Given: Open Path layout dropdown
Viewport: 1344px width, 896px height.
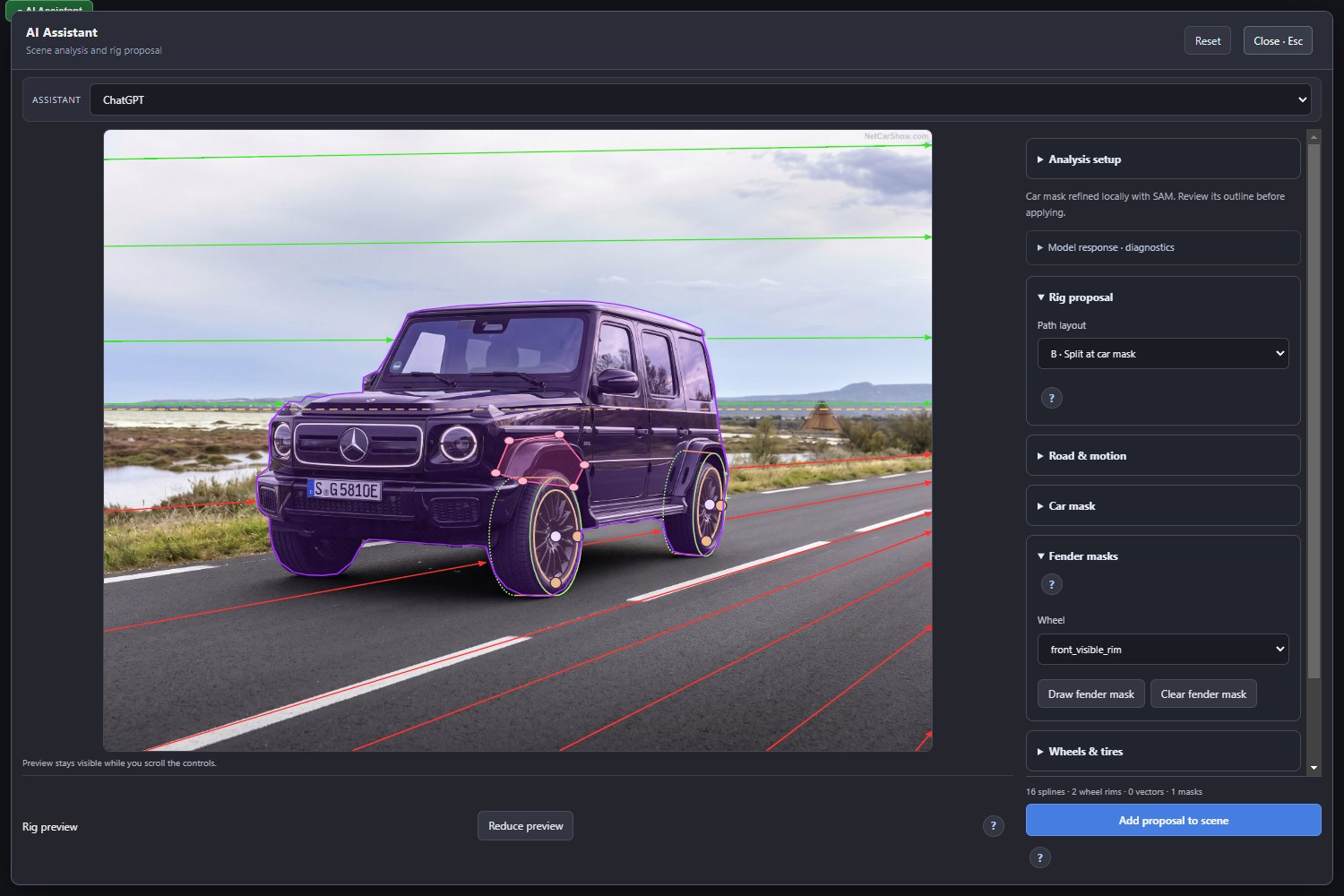Looking at the screenshot, I should point(1163,354).
